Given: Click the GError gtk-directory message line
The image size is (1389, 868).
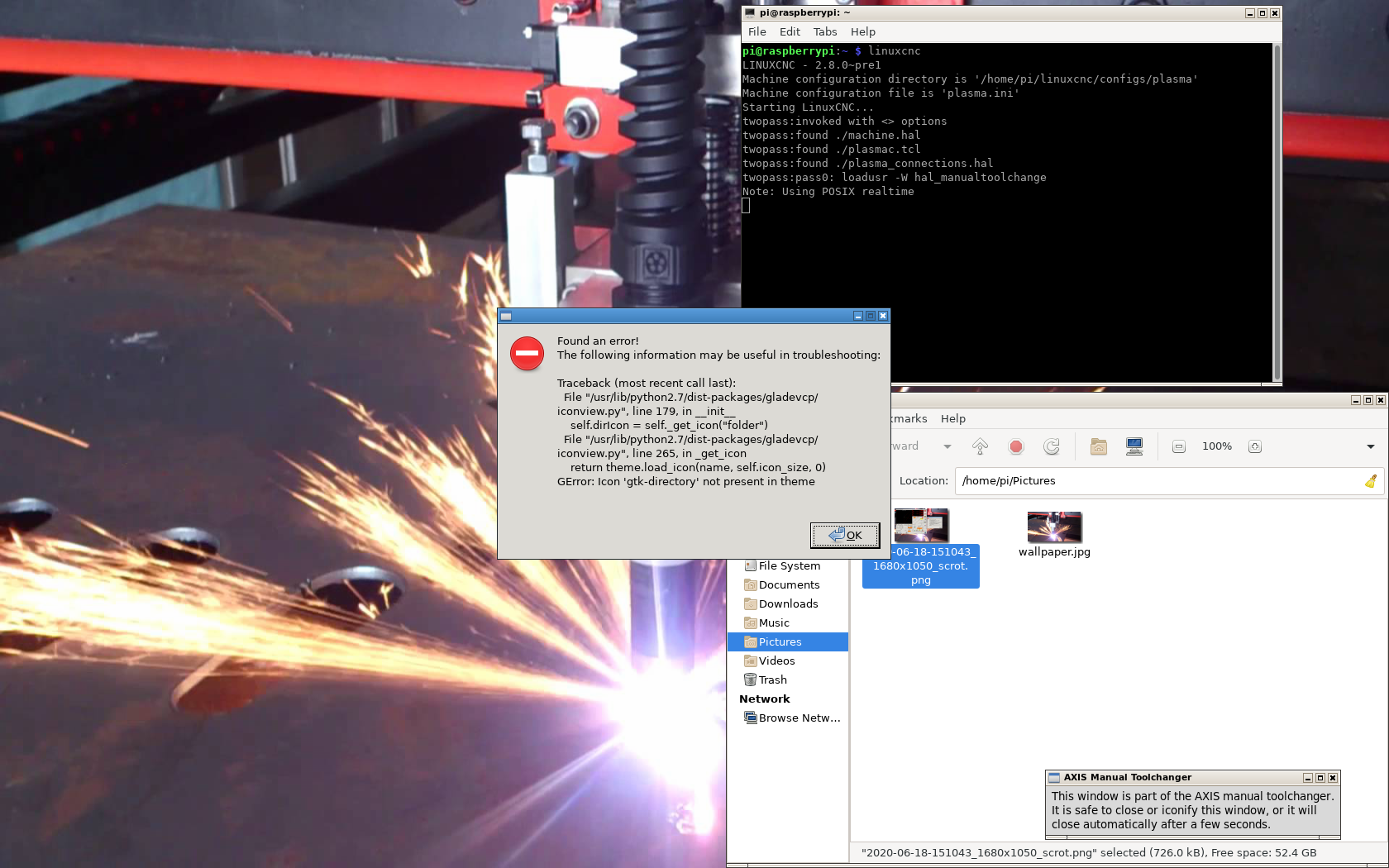Looking at the screenshot, I should click(686, 482).
